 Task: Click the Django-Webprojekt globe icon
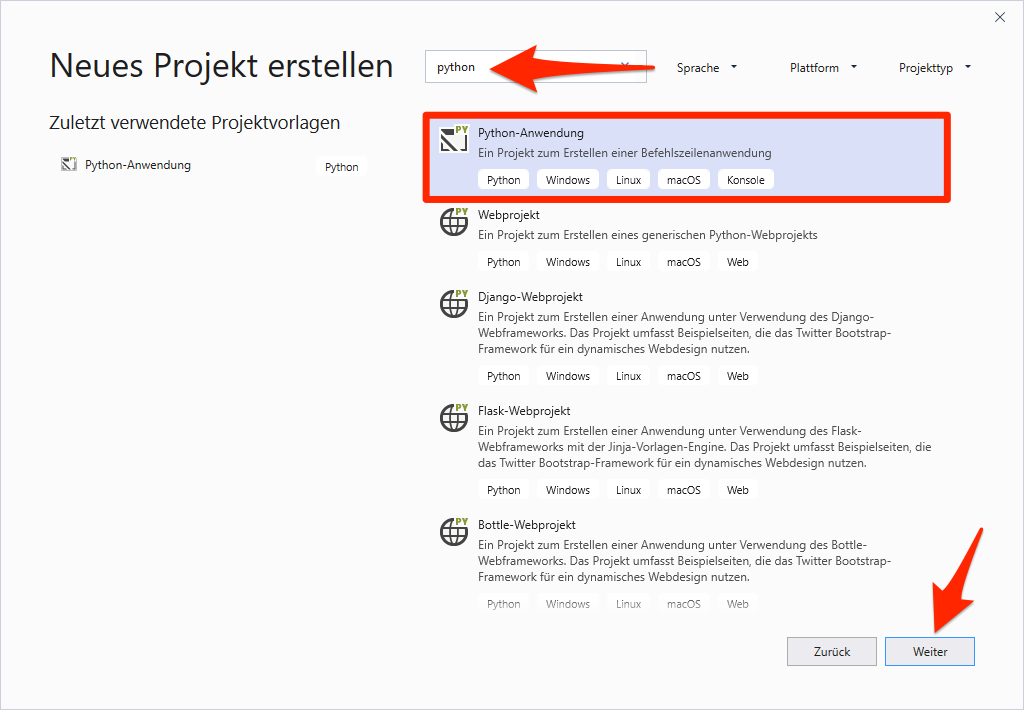(454, 304)
